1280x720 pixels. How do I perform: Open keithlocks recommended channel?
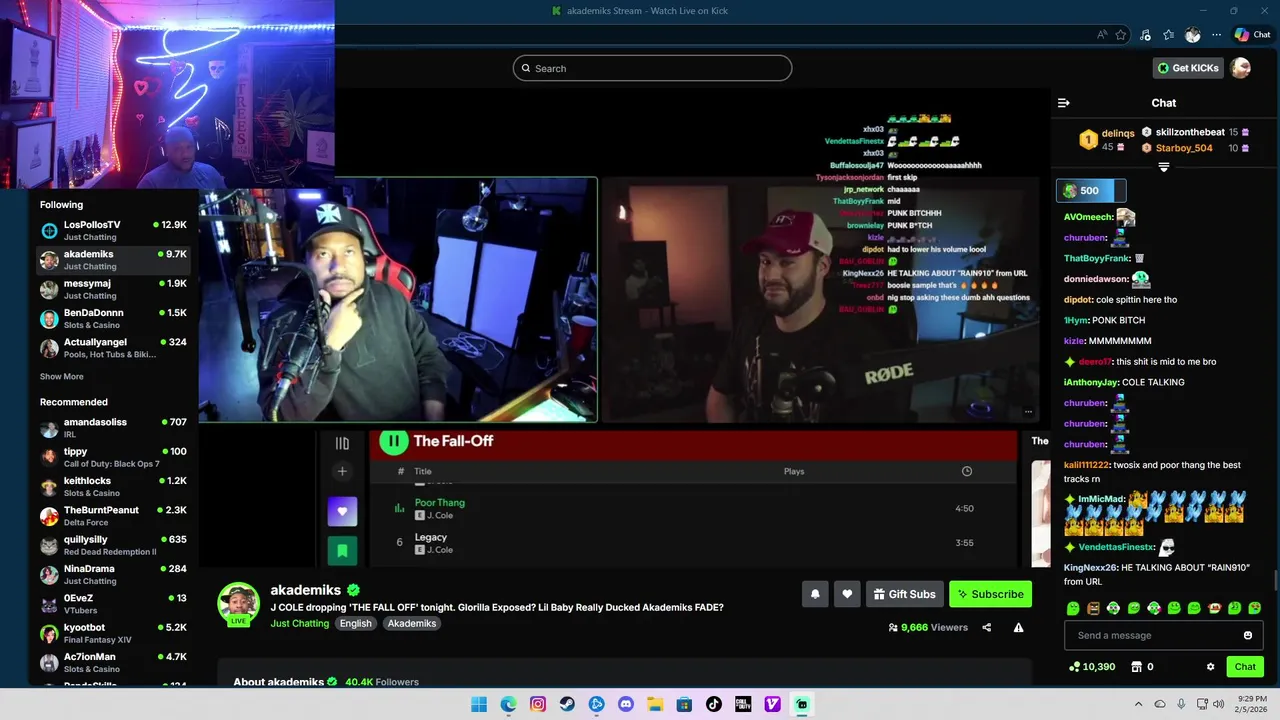[113, 486]
